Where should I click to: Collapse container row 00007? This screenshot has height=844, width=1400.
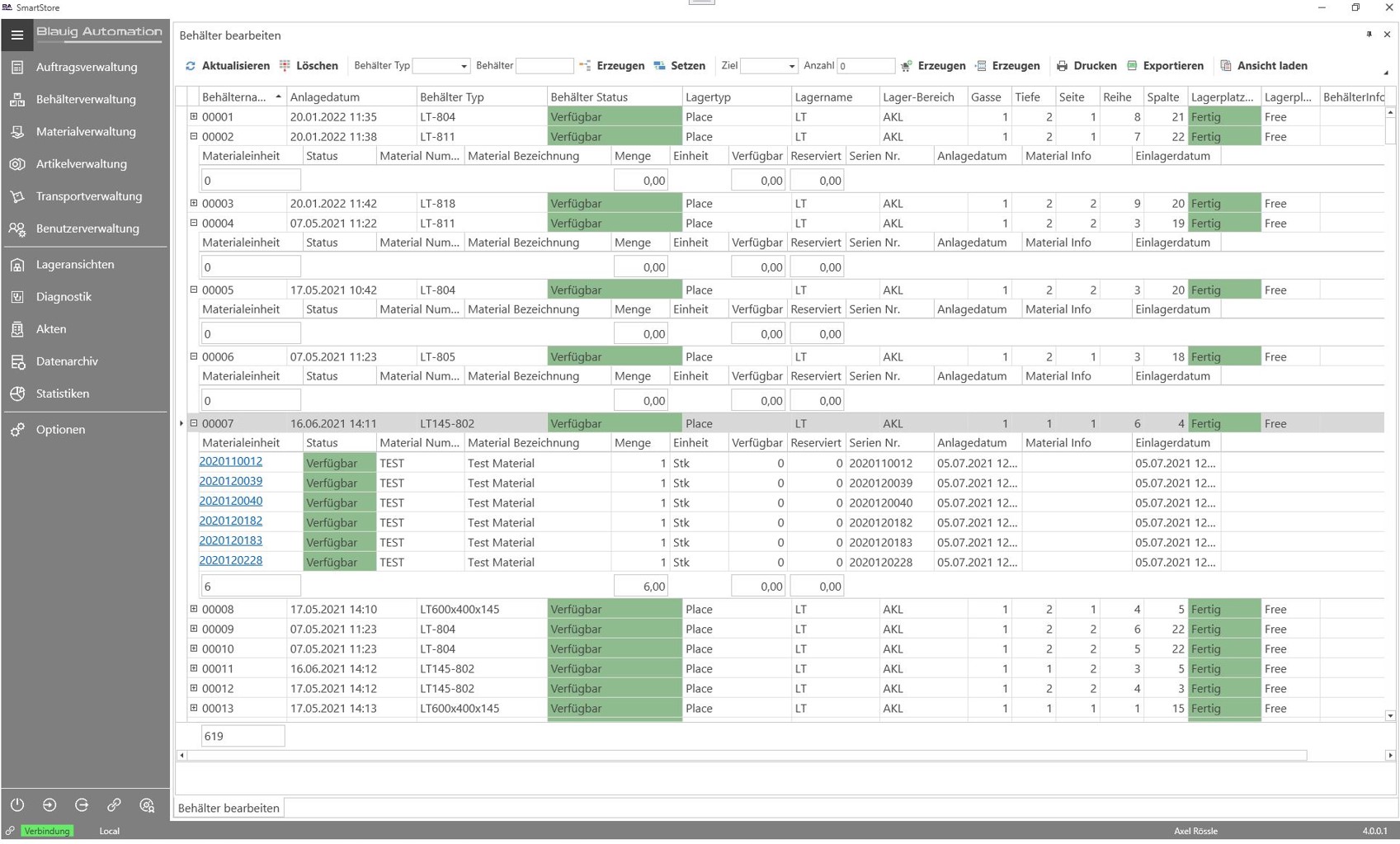(x=194, y=423)
